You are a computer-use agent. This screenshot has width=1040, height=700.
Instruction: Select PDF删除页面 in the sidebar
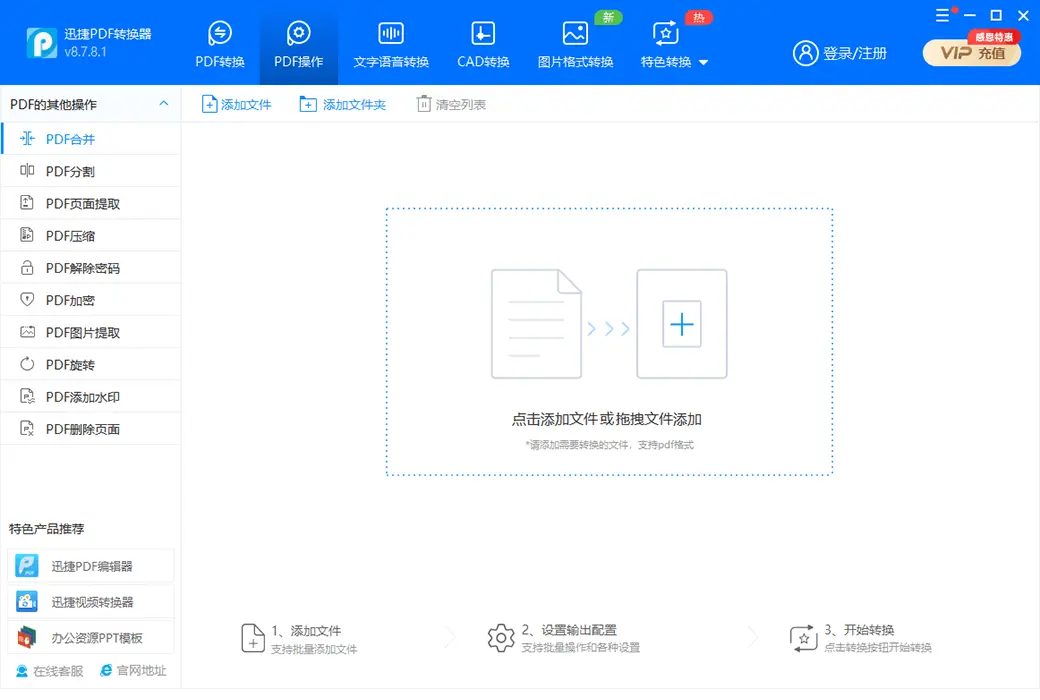pos(91,429)
